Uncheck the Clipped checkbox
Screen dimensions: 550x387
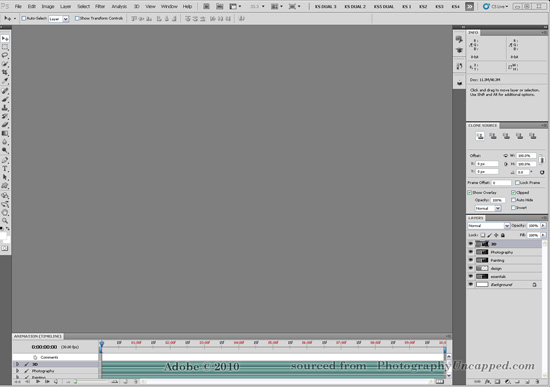514,192
